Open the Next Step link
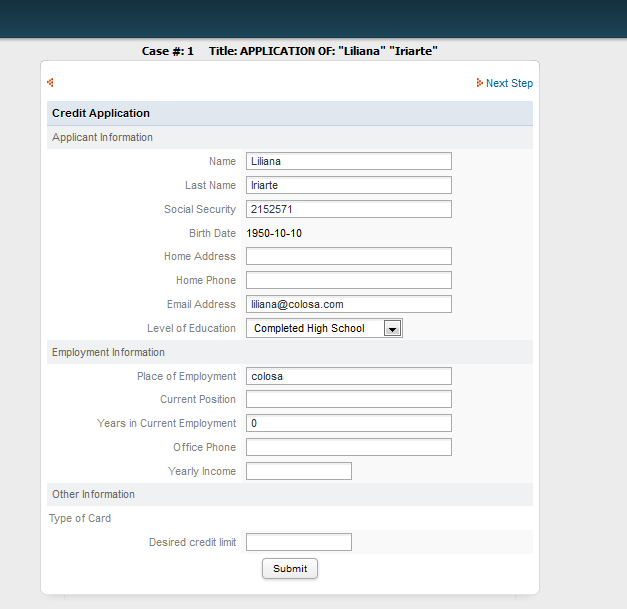627x609 pixels. click(x=509, y=83)
